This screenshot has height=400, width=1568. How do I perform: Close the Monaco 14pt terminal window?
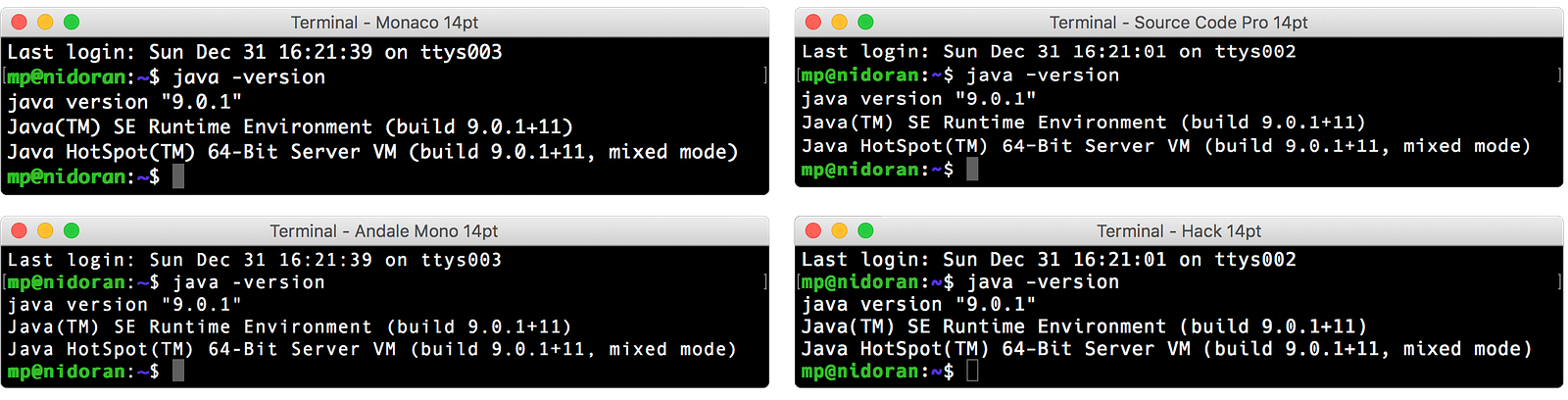click(19, 22)
